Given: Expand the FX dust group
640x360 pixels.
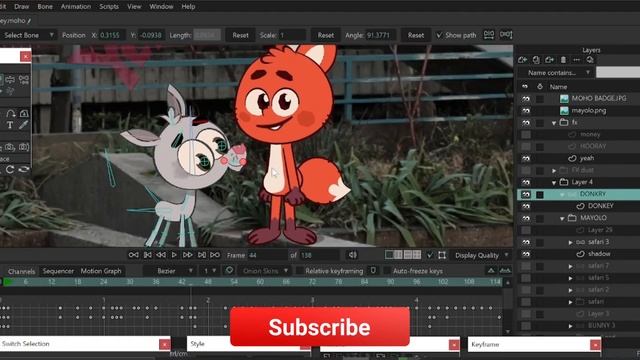Looking at the screenshot, I should pos(554,171).
